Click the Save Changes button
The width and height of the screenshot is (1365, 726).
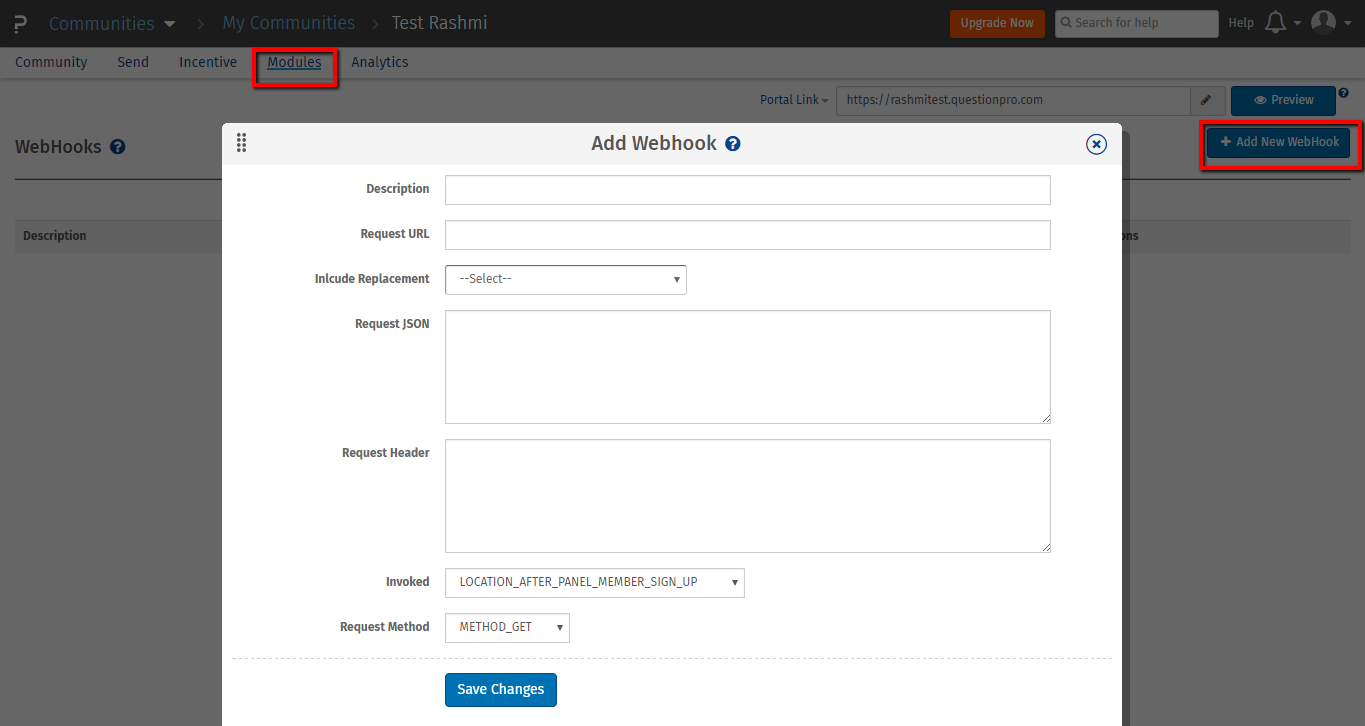[501, 690]
